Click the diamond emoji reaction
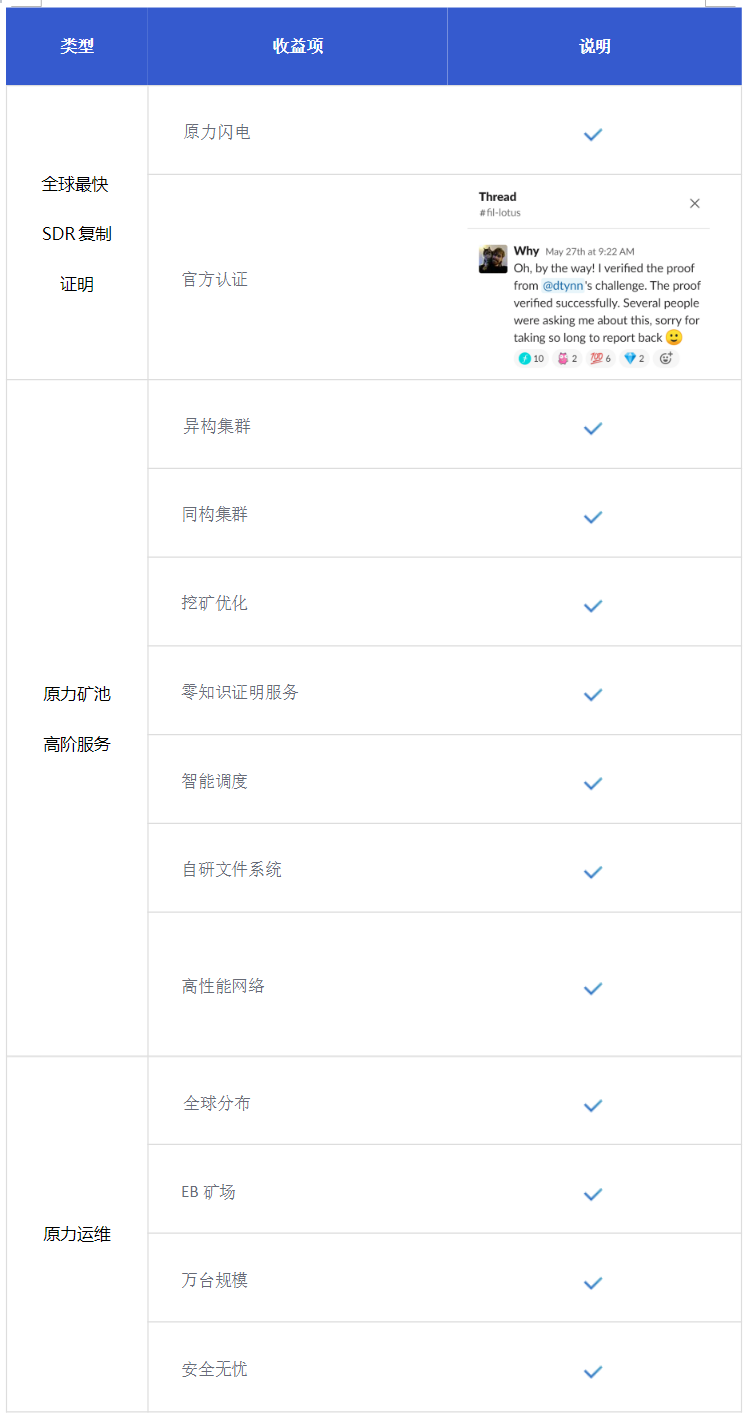The image size is (753, 1425). tap(632, 358)
